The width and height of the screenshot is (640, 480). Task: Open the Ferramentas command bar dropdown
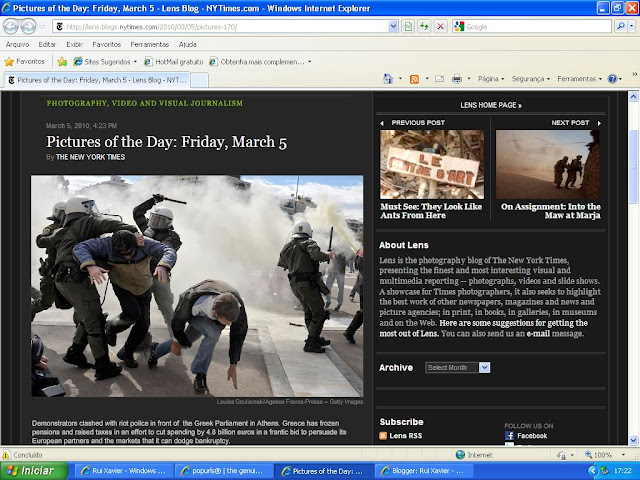click(x=579, y=79)
